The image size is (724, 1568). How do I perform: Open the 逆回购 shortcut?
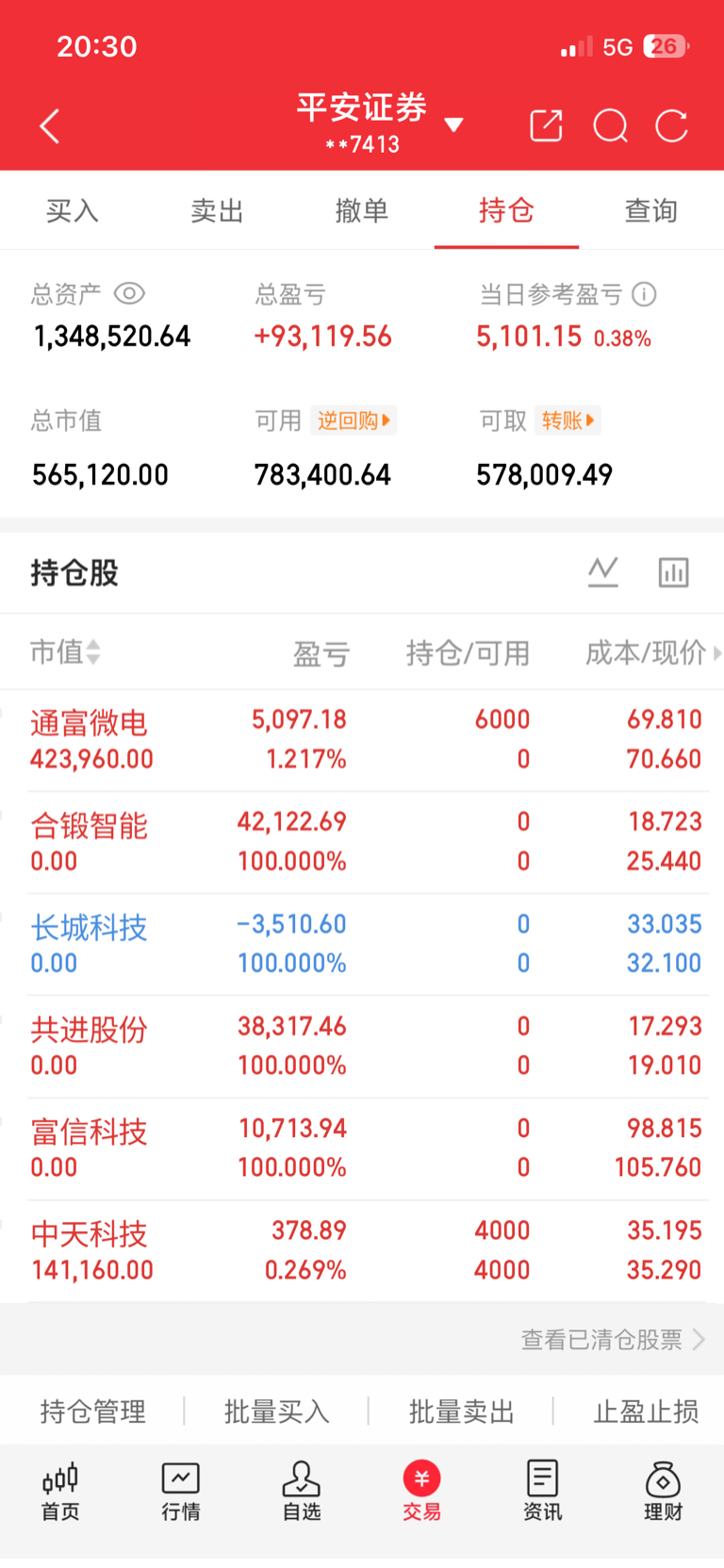point(354,421)
